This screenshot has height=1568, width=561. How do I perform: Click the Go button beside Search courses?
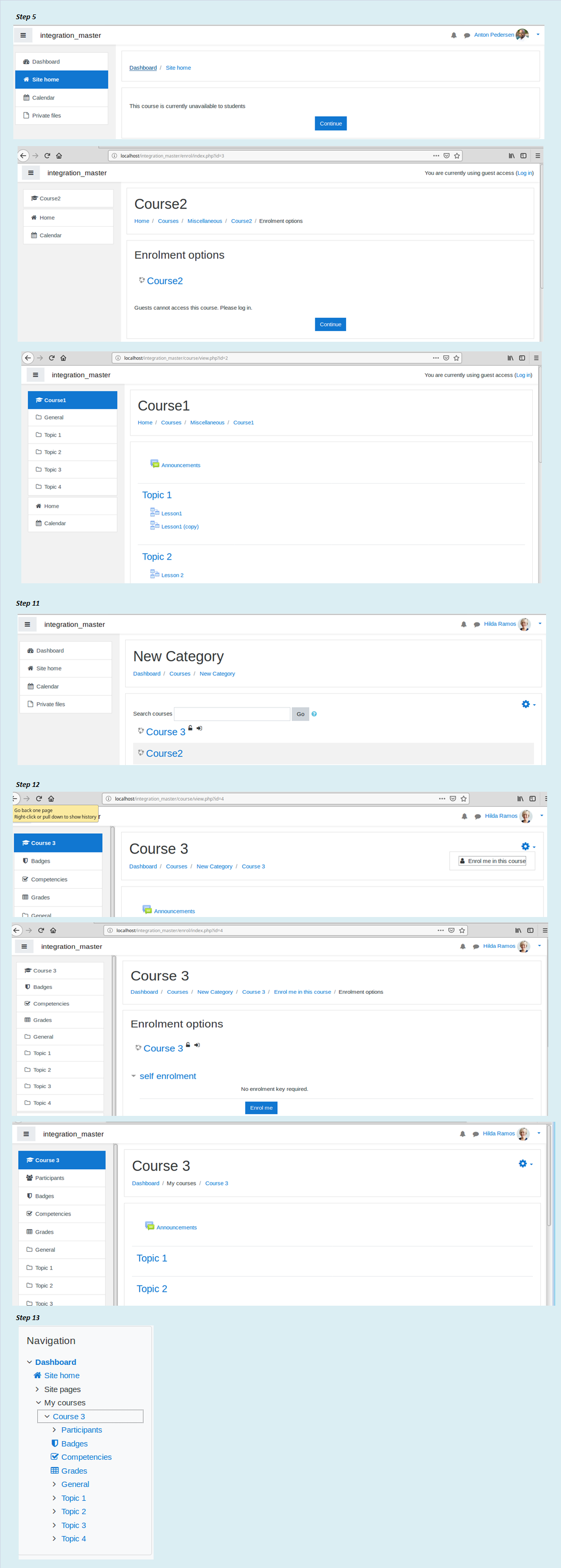300,714
